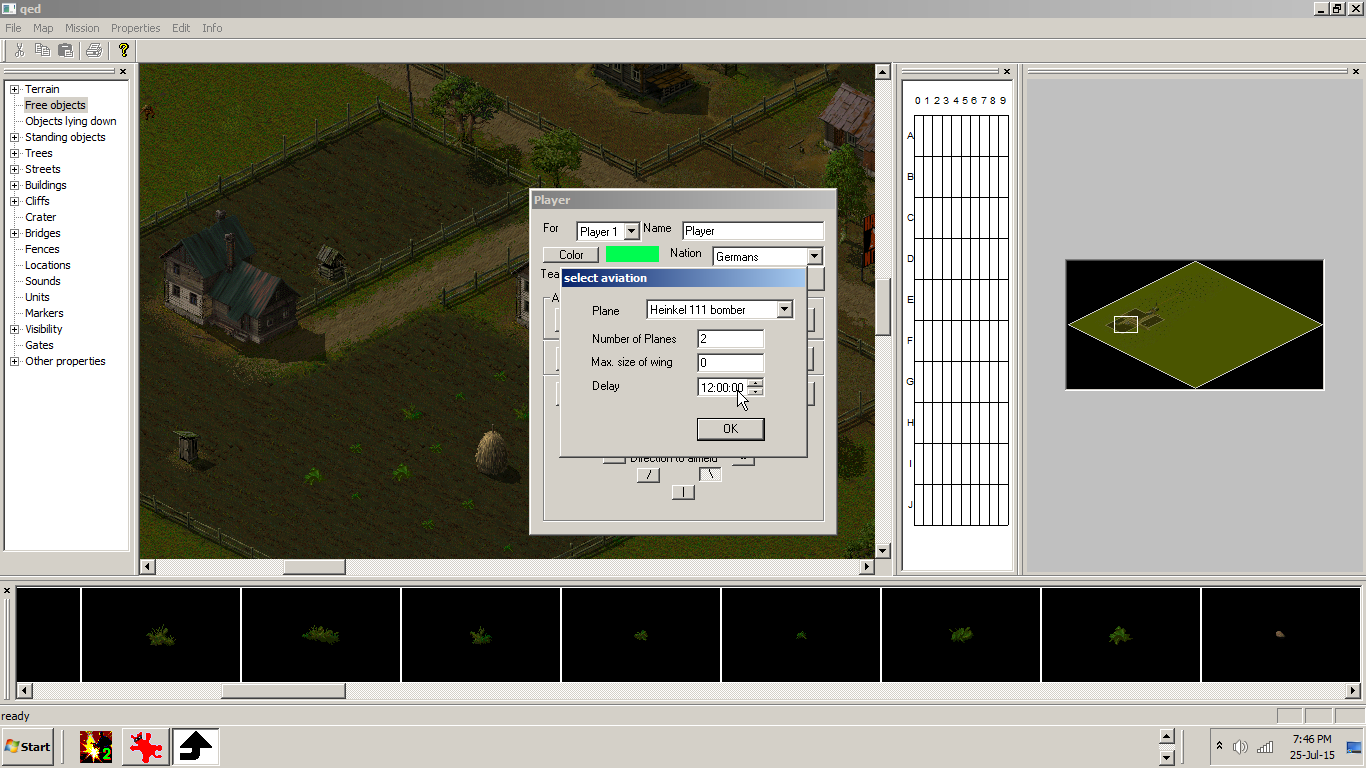Click the bottom thumbnail strip horizontal scrollbar thumb
This screenshot has height=768, width=1366.
(x=283, y=691)
